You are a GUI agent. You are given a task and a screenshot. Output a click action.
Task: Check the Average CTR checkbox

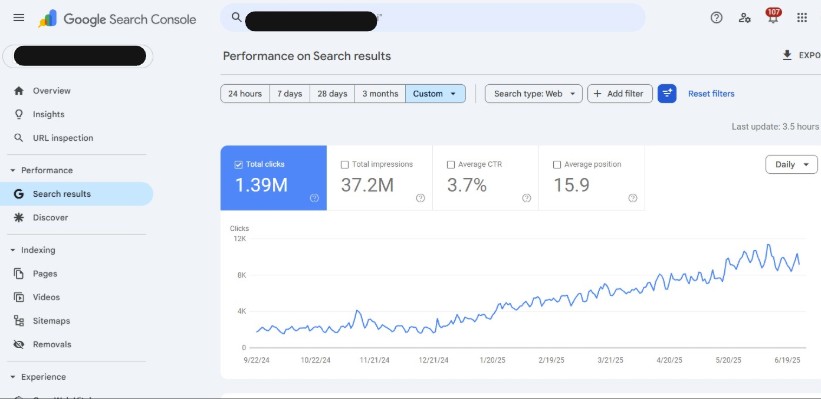[x=451, y=164]
